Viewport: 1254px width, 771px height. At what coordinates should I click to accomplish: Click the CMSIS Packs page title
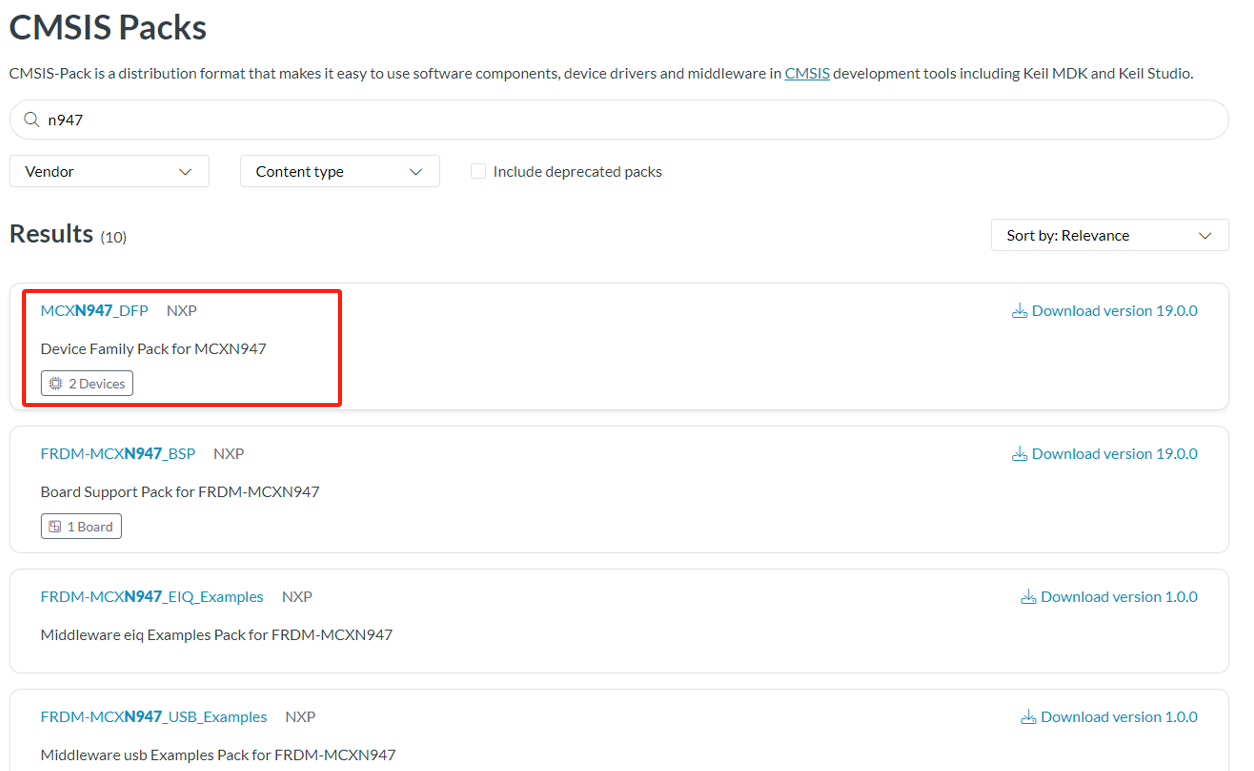pos(108,27)
